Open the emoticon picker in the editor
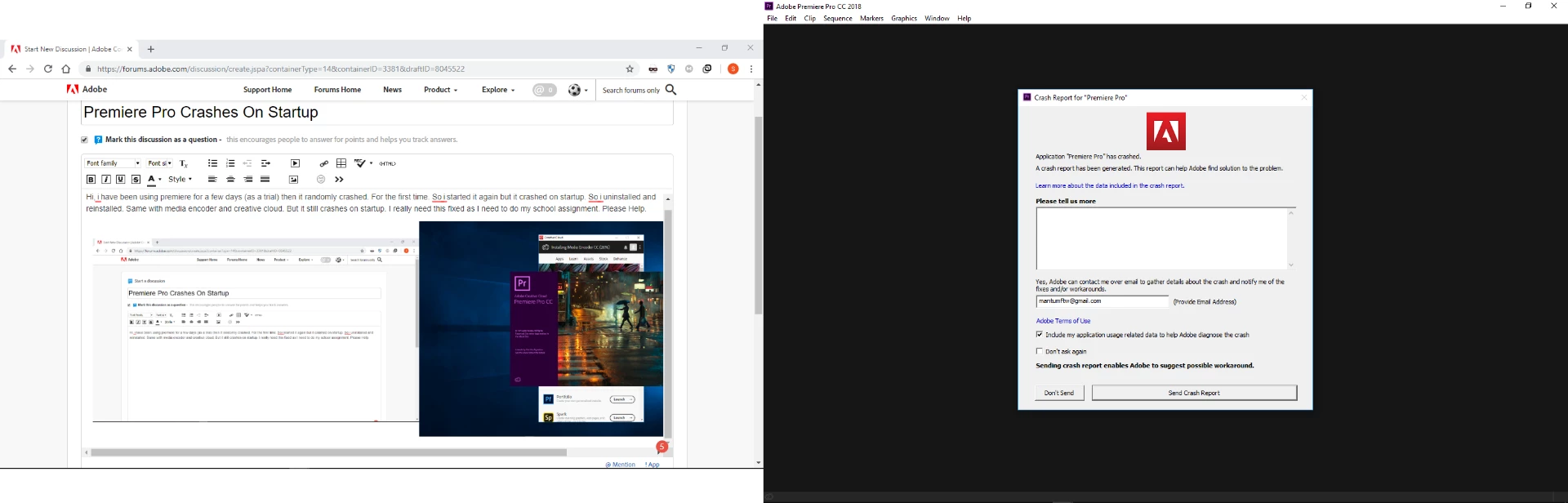Screen dimensions: 1568x503 coord(321,180)
